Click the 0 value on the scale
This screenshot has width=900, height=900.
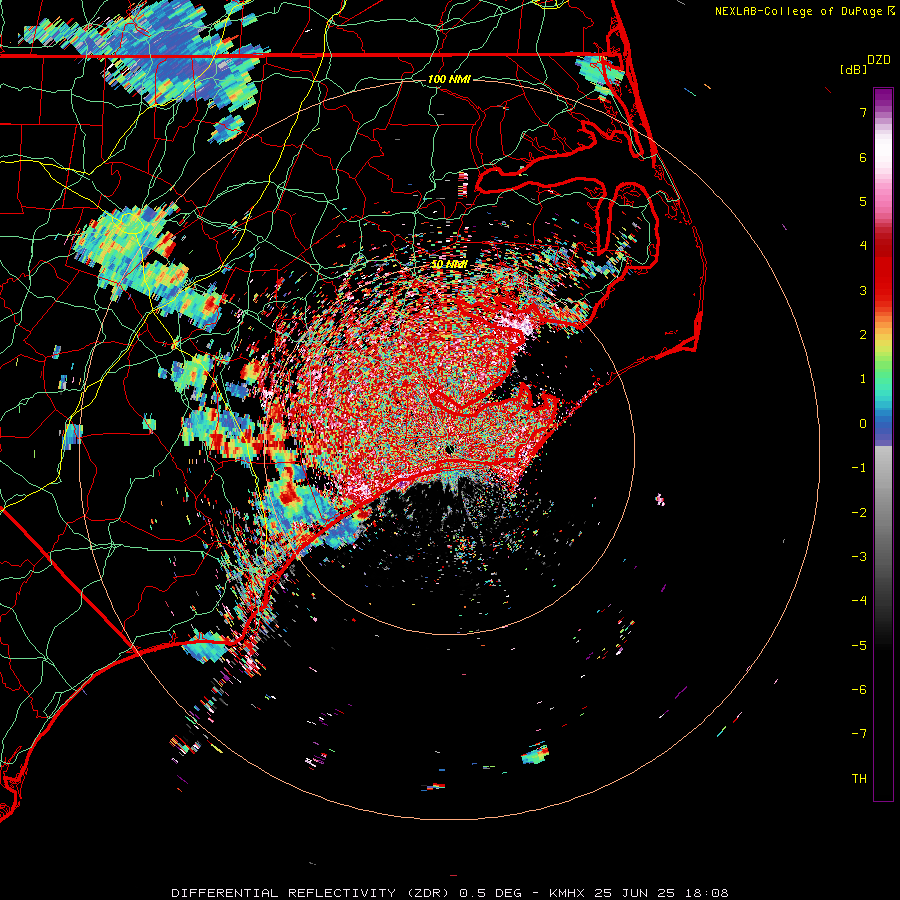click(863, 424)
